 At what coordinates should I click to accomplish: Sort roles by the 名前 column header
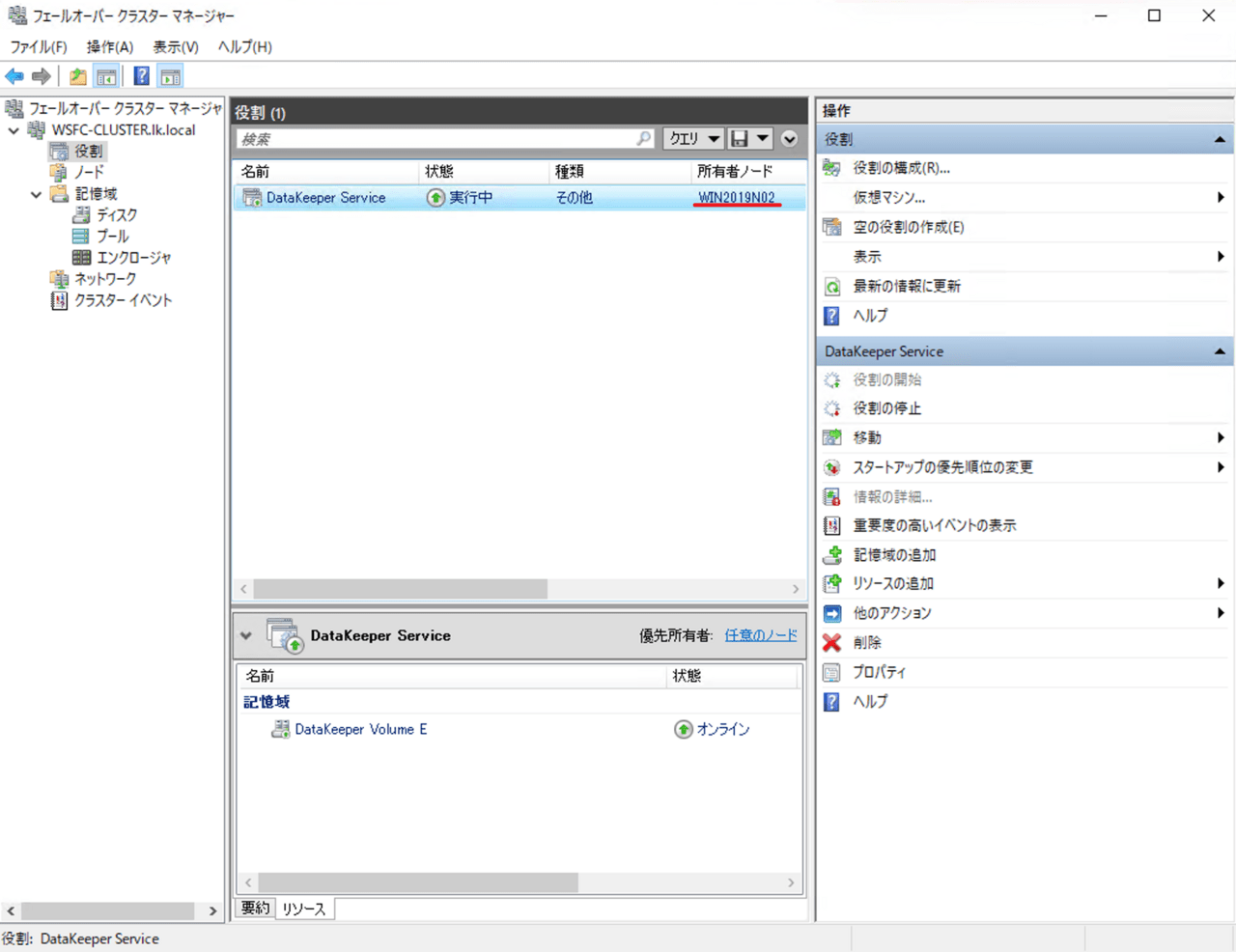pos(326,172)
